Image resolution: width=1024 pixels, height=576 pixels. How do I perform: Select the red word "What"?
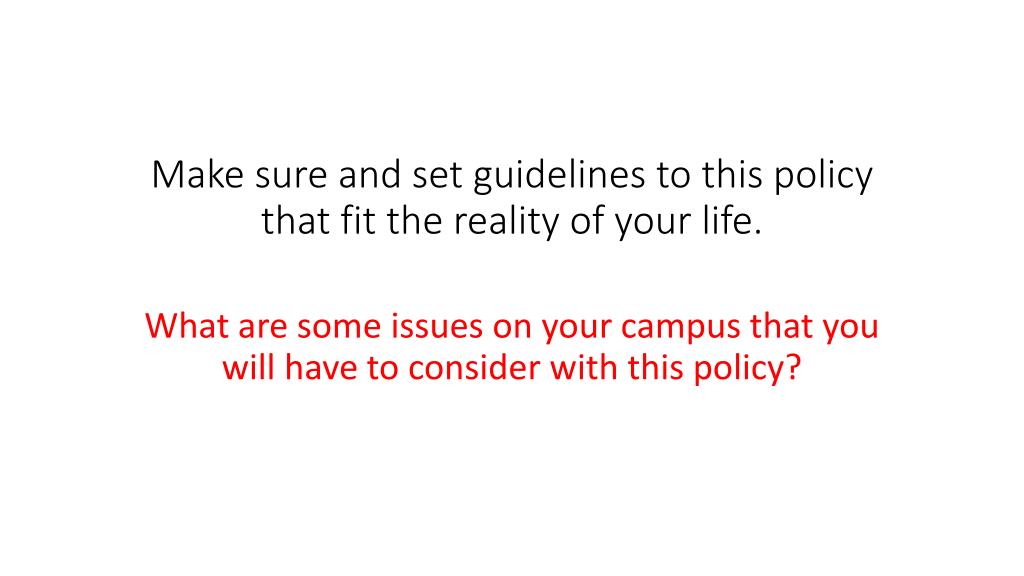pyautogui.click(x=186, y=325)
